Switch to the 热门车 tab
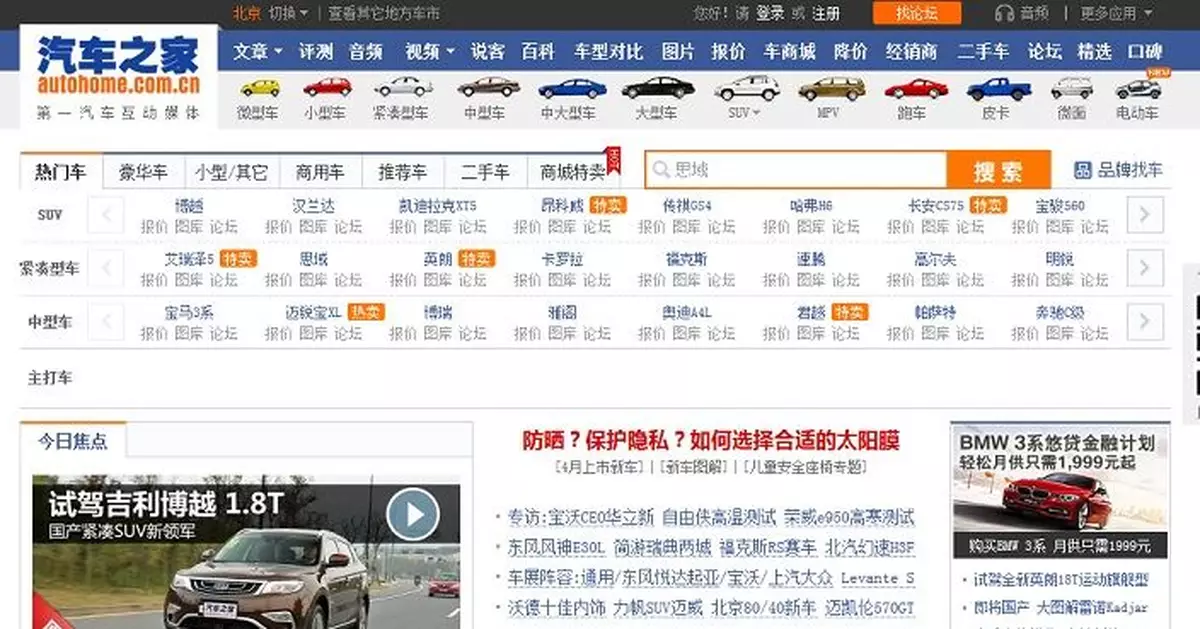This screenshot has height=629, width=1200. pos(61,171)
